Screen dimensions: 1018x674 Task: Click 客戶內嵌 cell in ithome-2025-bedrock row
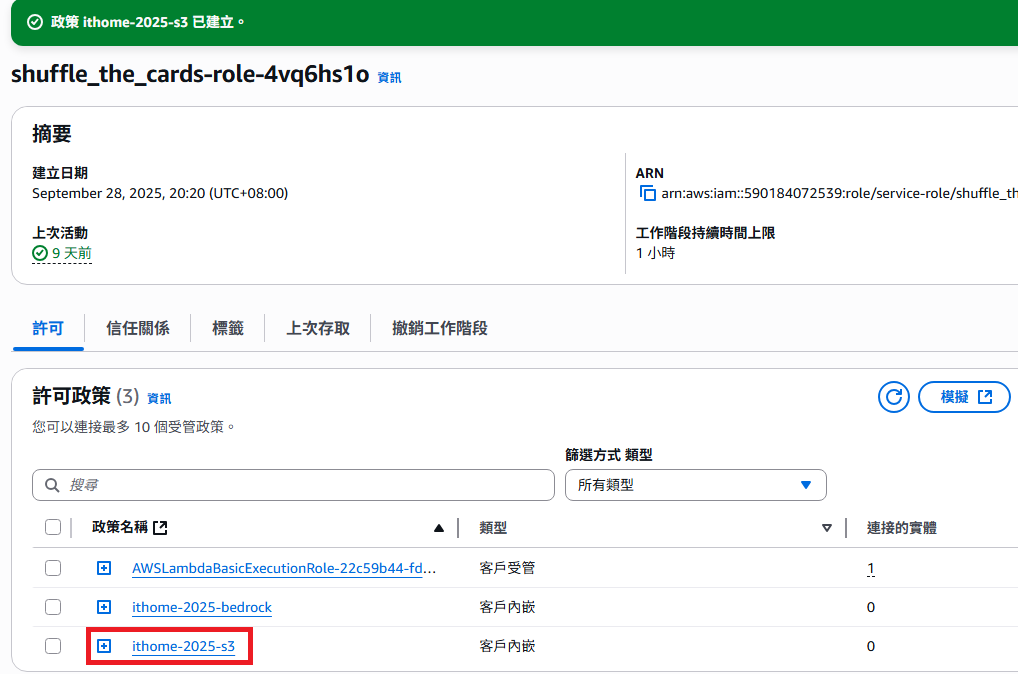tap(507, 607)
